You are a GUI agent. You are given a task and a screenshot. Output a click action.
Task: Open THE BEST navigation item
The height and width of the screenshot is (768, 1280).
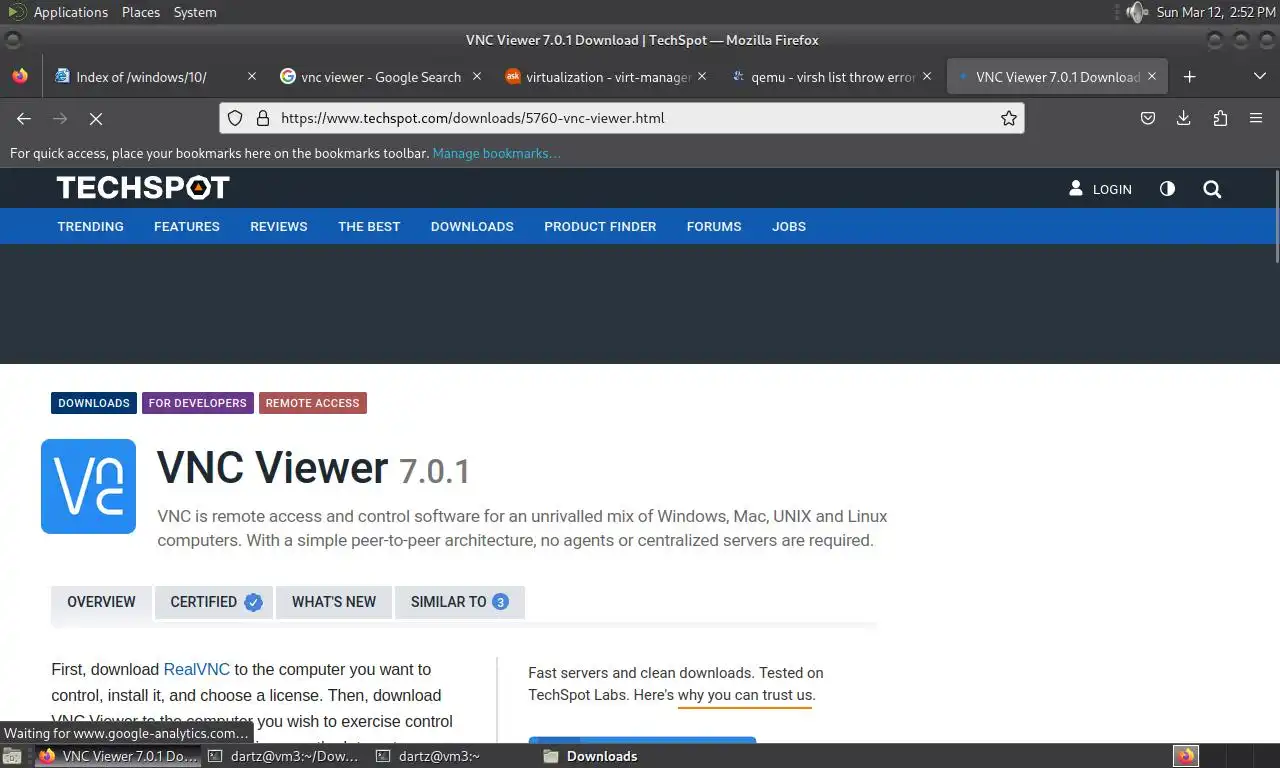coord(369,226)
